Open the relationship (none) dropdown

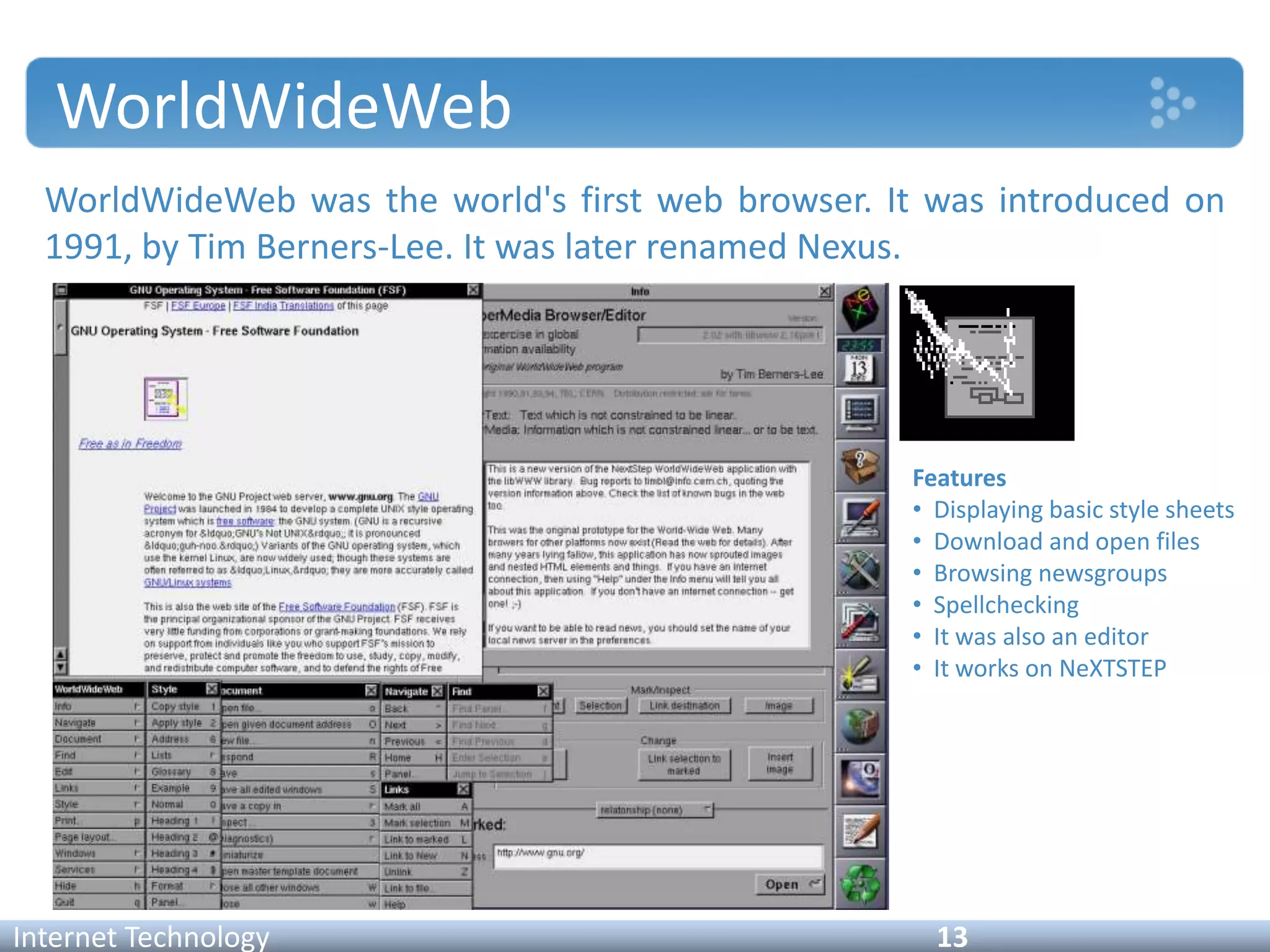[655, 810]
